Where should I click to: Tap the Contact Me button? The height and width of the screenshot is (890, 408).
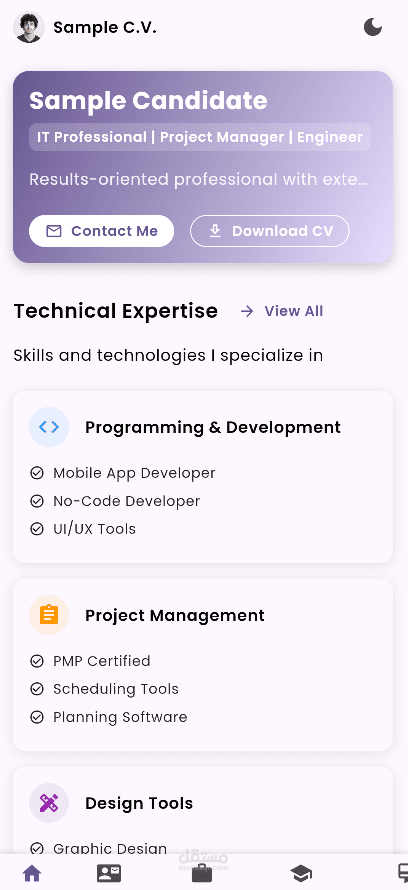click(101, 231)
